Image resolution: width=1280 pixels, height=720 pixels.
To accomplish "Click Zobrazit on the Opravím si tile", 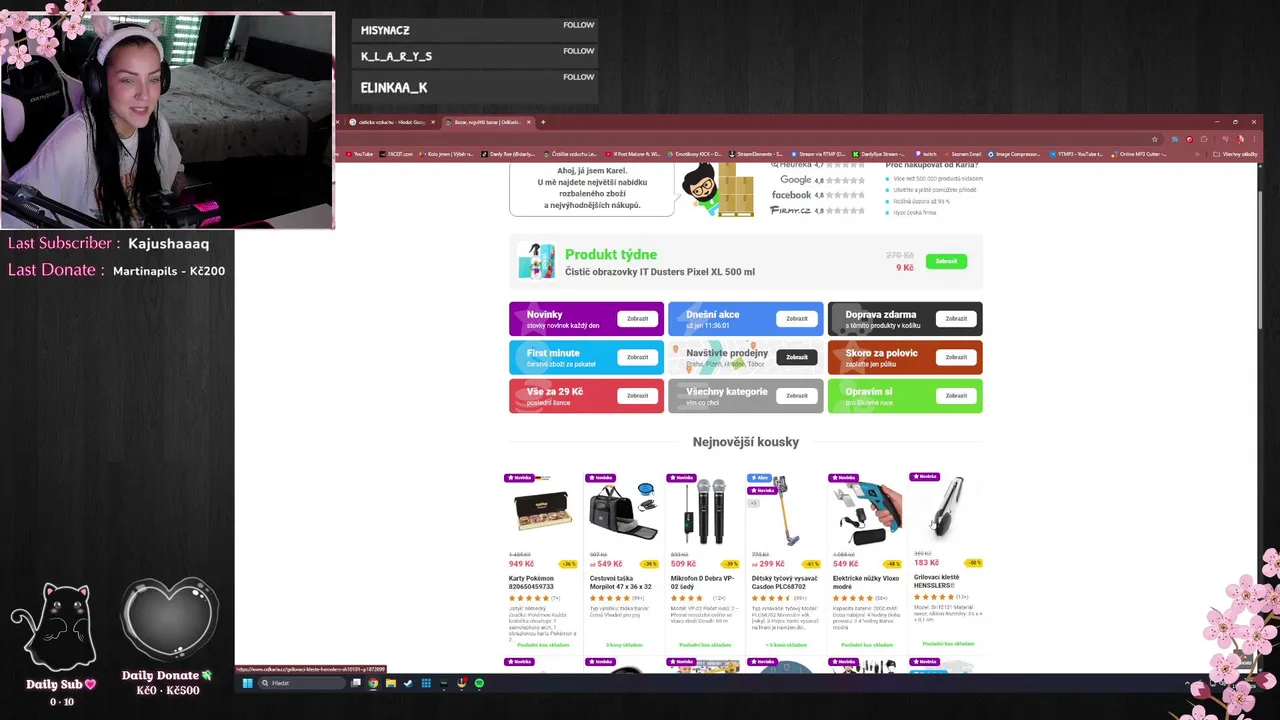I will 956,396.
